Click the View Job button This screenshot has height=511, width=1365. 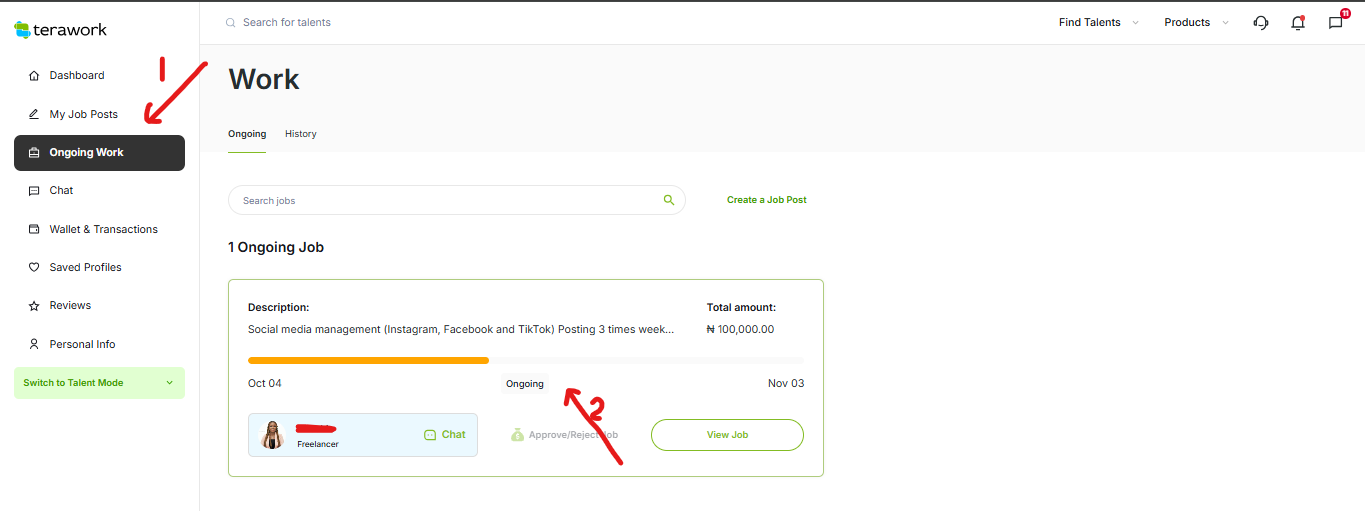tap(727, 435)
